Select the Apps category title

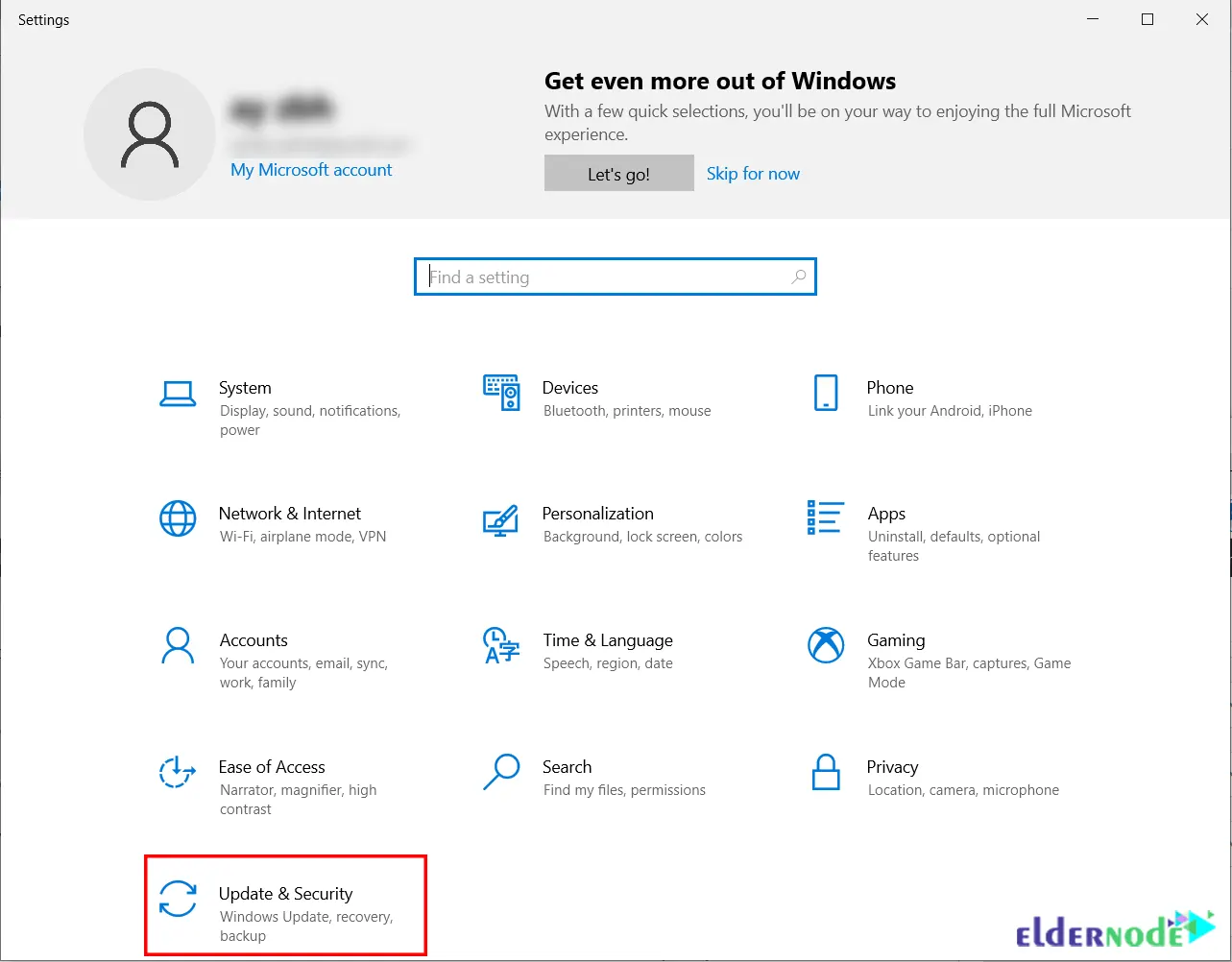[x=886, y=514]
